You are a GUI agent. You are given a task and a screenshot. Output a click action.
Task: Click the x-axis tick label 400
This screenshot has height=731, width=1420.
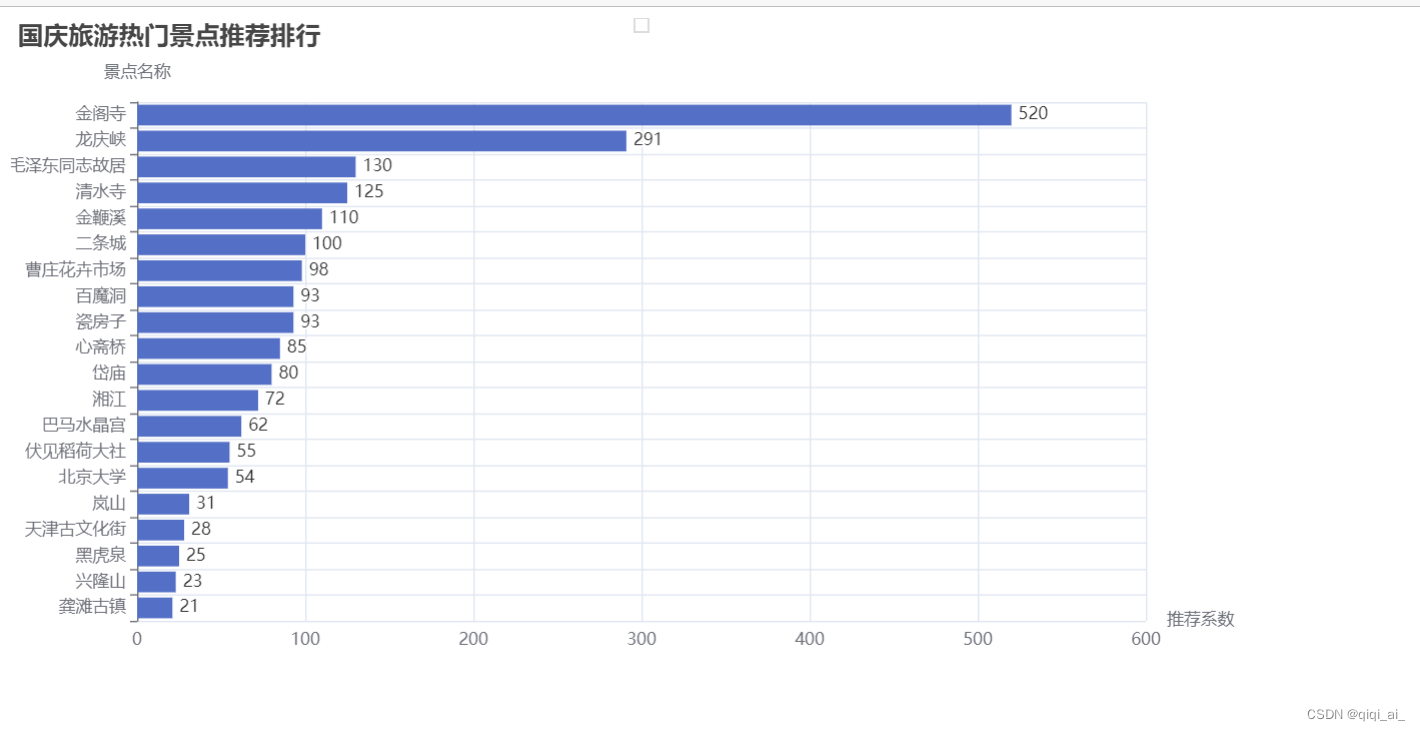pos(810,640)
